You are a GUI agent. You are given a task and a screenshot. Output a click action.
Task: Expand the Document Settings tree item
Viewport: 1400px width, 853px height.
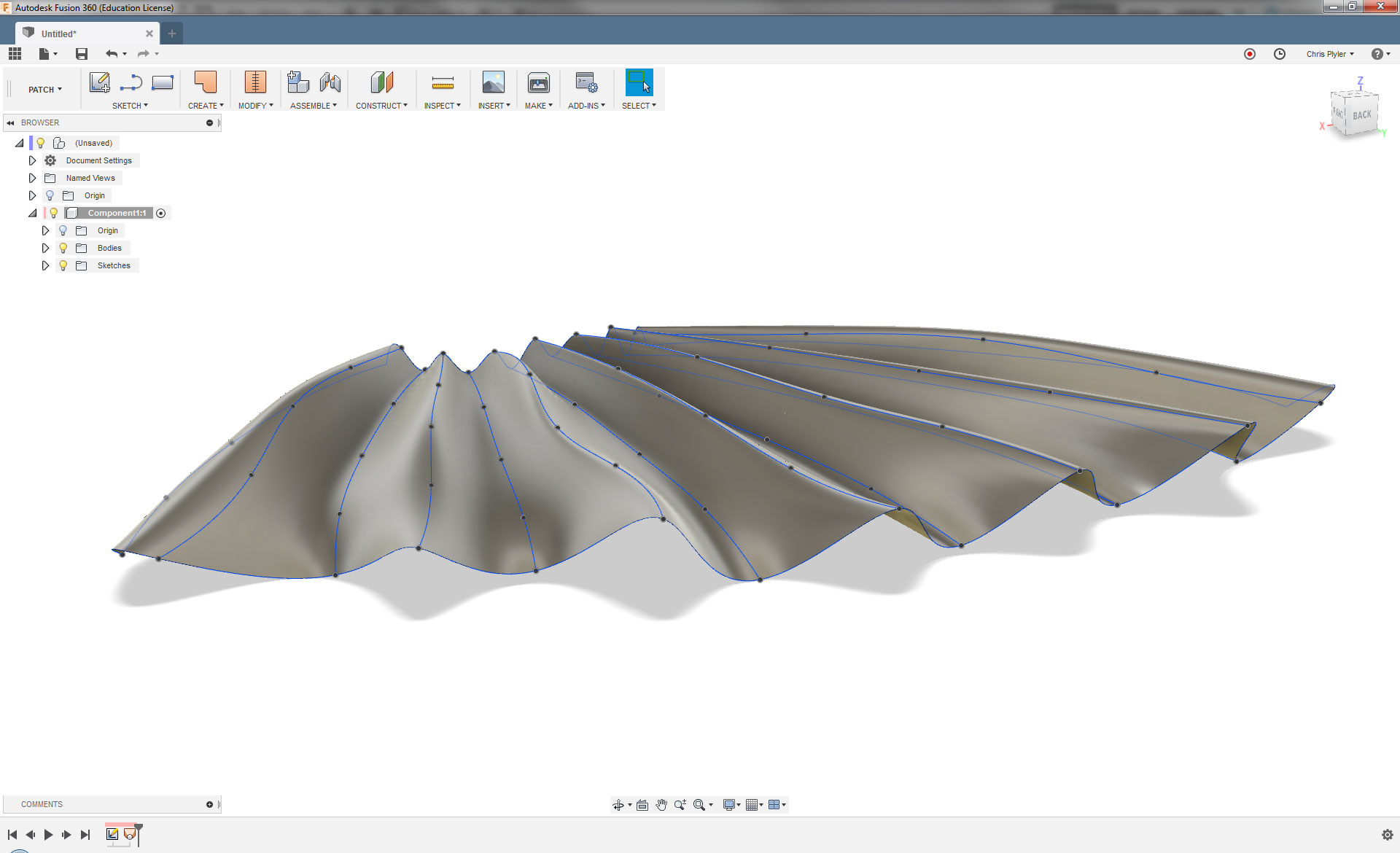pyautogui.click(x=32, y=160)
